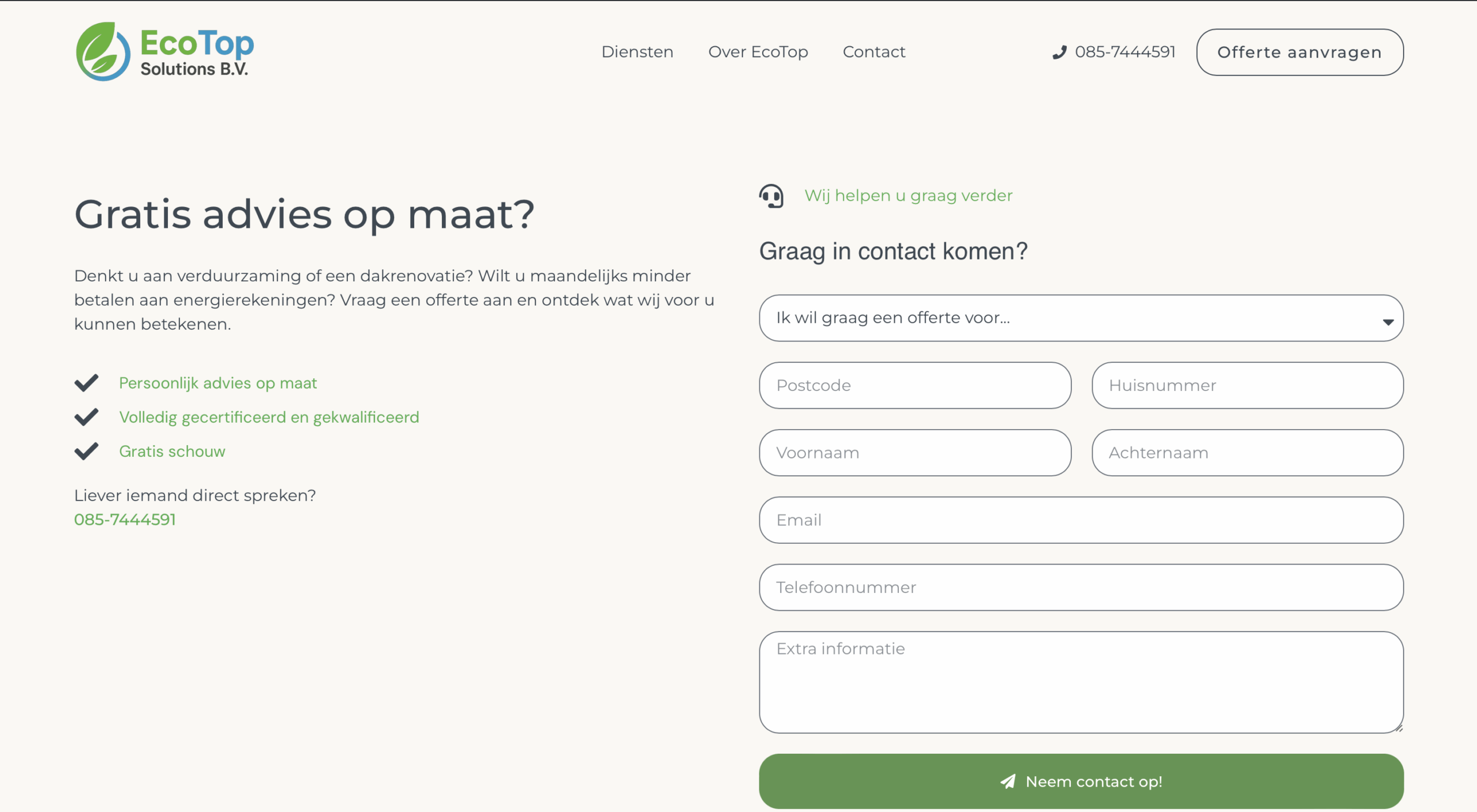Click the phone icon in the header
The width and height of the screenshot is (1477, 812).
[x=1059, y=52]
